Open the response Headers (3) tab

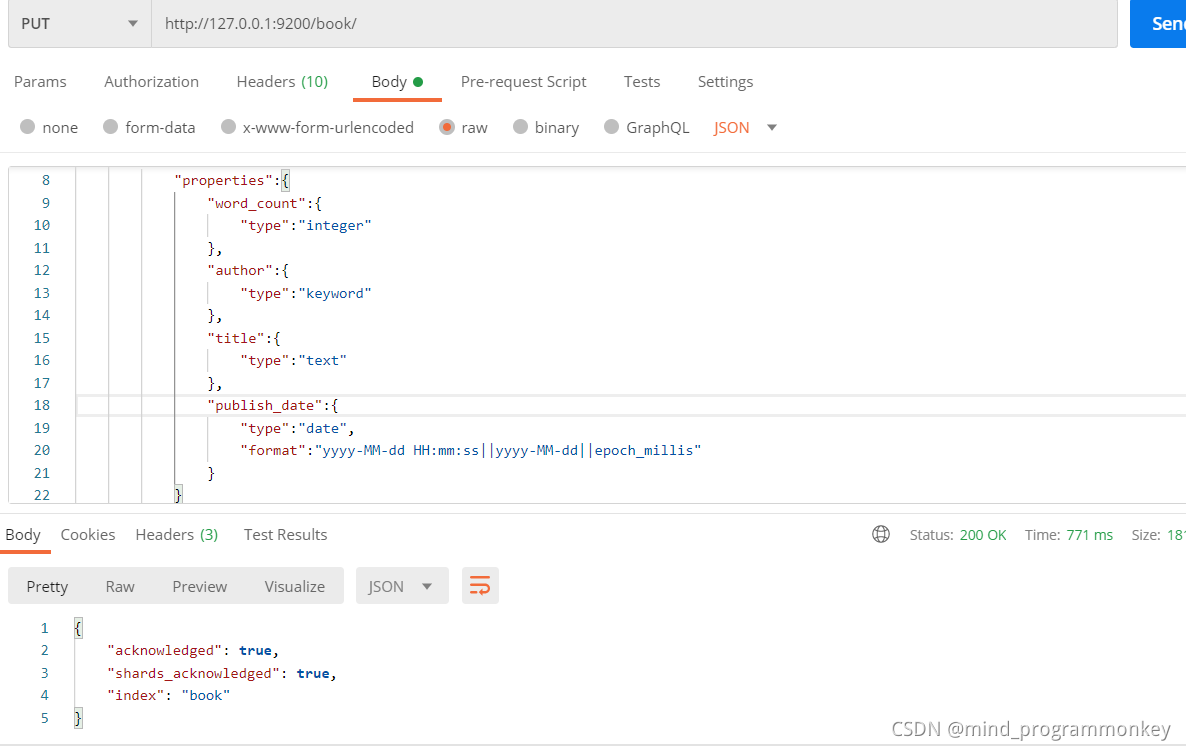177,535
